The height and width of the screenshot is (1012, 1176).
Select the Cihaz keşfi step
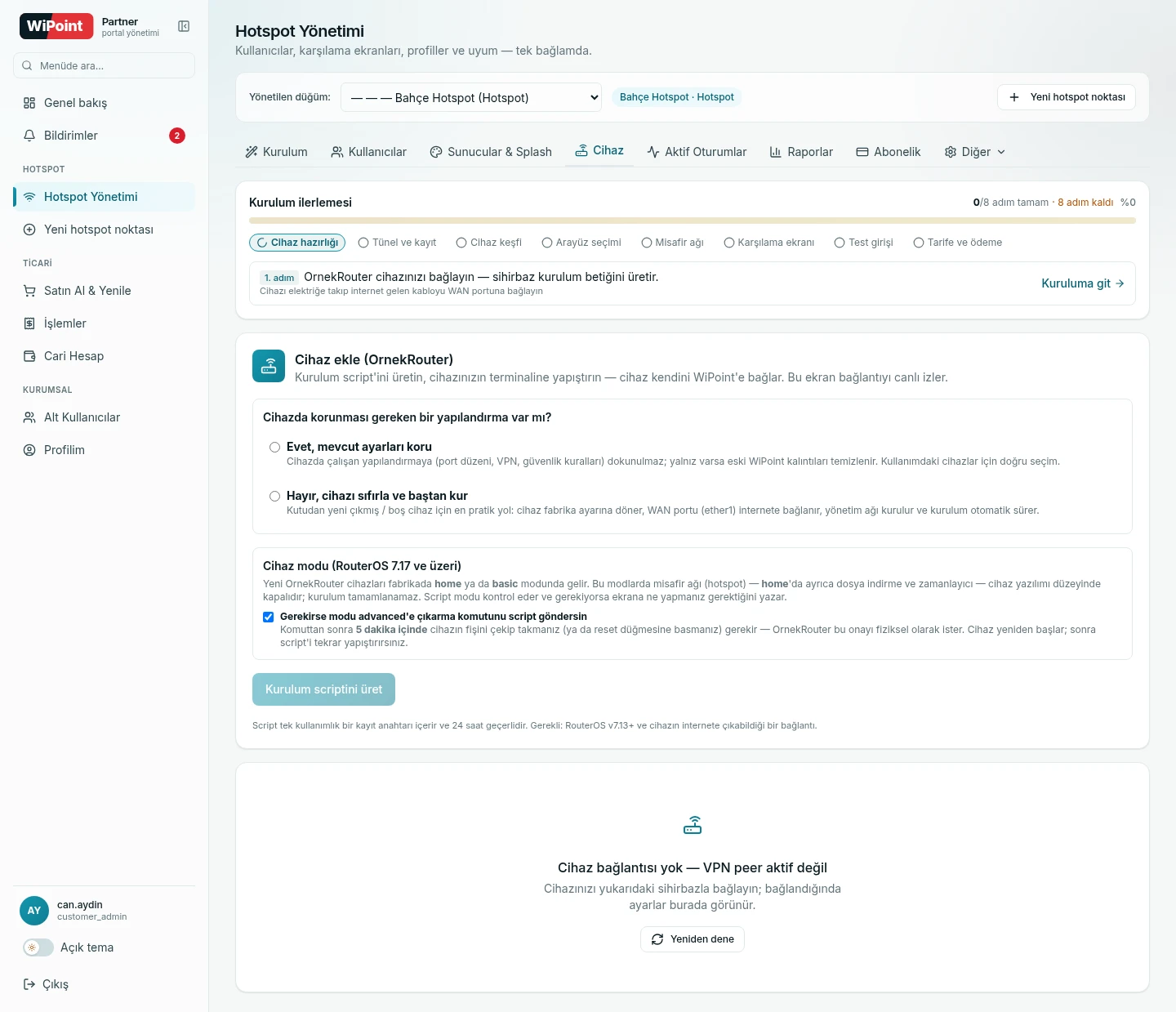click(489, 243)
